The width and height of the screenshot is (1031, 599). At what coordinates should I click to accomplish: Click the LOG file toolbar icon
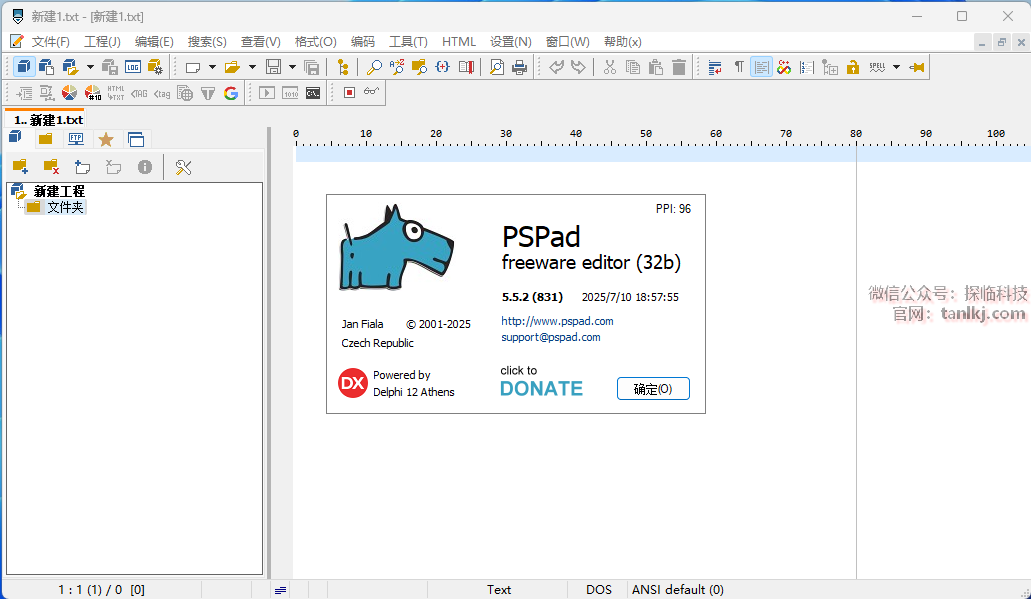[x=133, y=67]
